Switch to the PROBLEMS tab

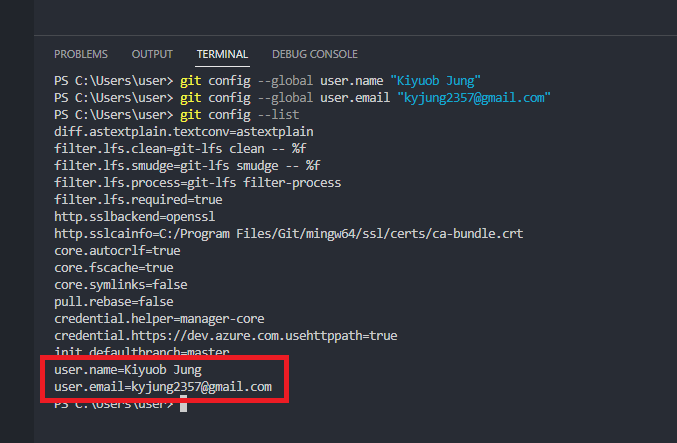[x=81, y=54]
